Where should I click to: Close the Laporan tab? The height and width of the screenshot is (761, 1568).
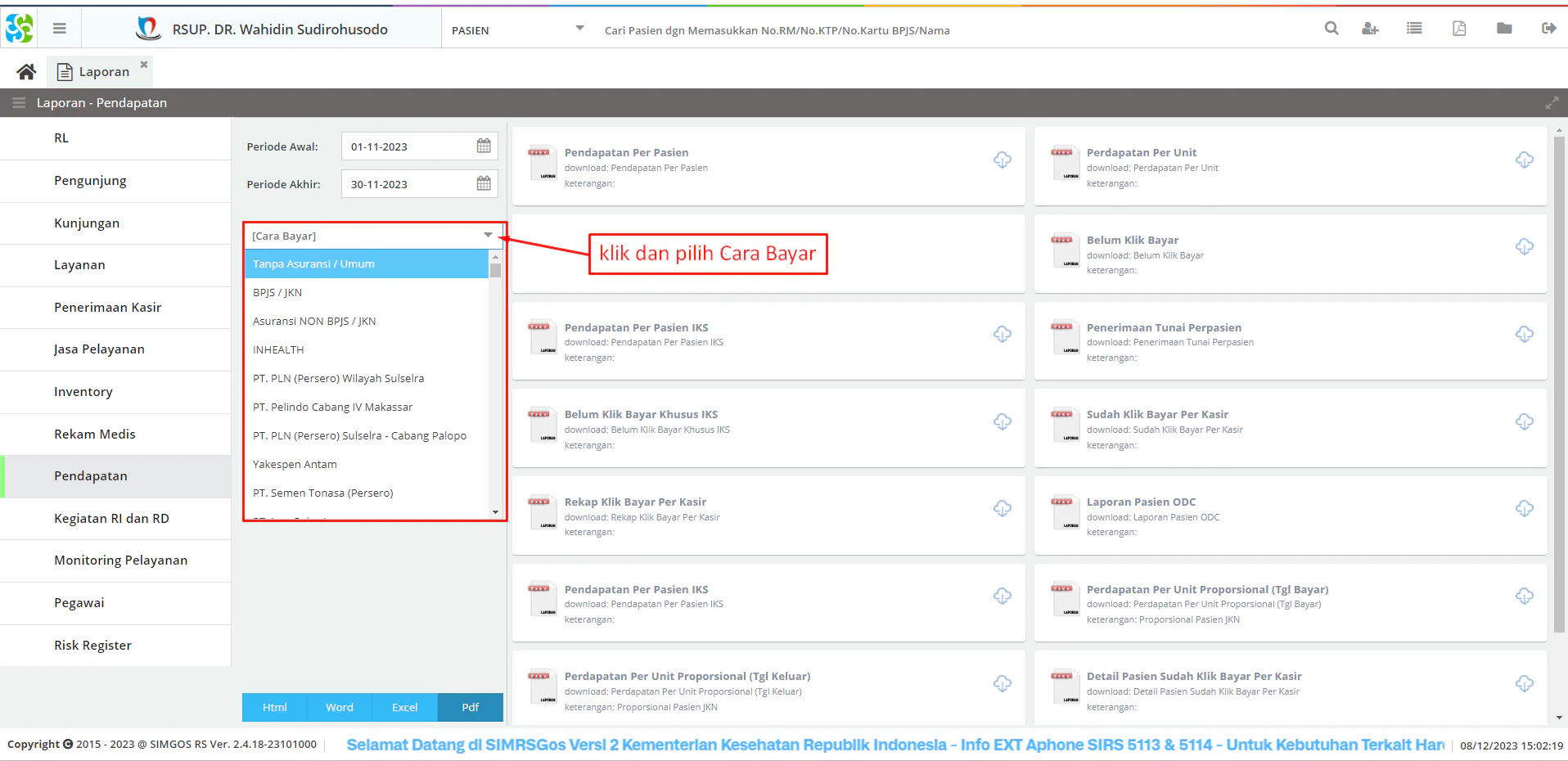[x=144, y=64]
